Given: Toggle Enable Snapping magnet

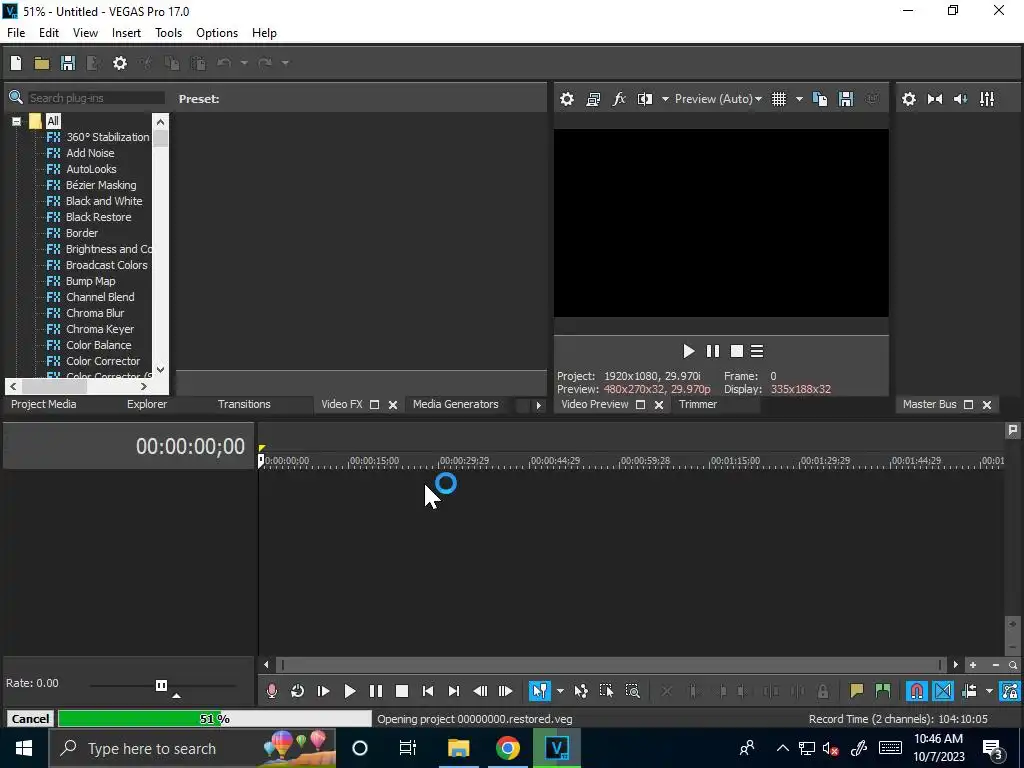Looking at the screenshot, I should (917, 691).
